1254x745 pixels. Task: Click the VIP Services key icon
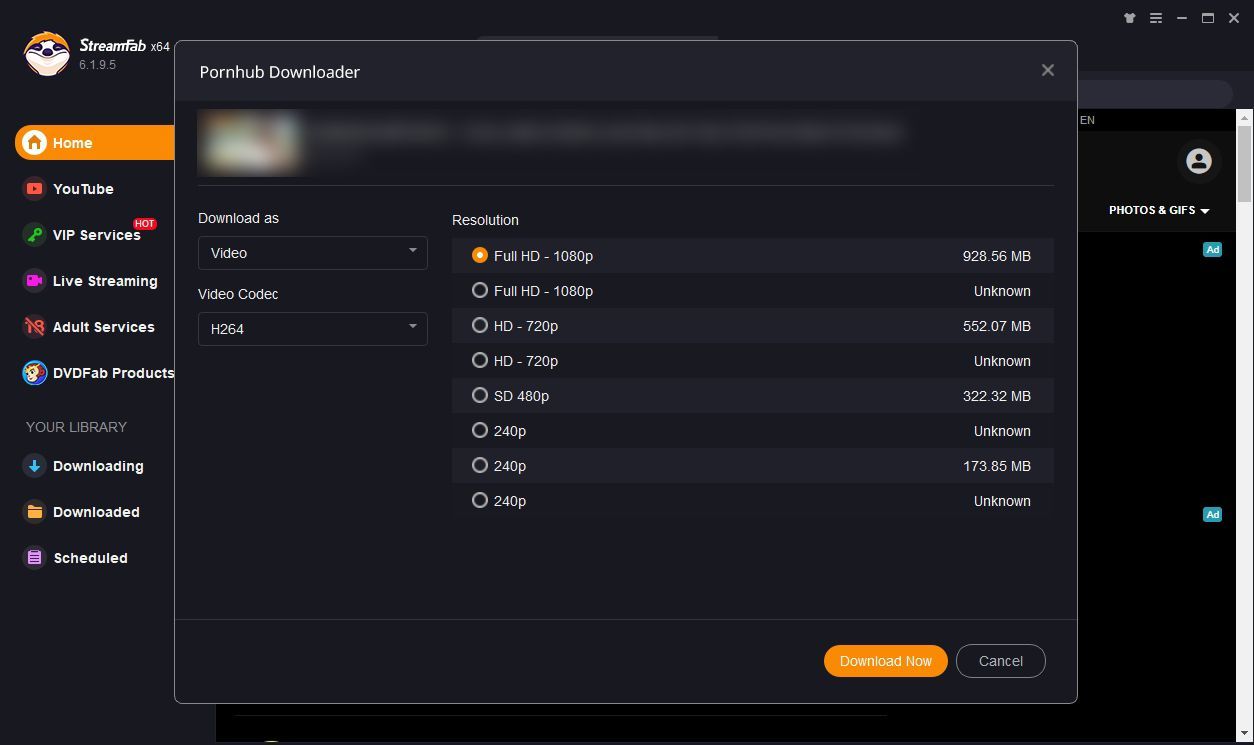(35, 235)
